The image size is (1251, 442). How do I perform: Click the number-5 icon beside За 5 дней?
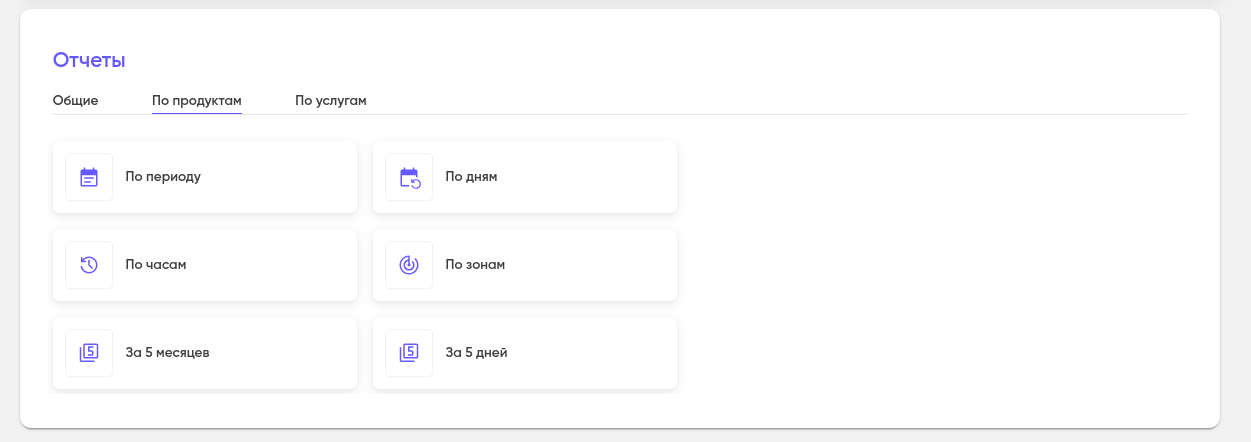point(409,353)
